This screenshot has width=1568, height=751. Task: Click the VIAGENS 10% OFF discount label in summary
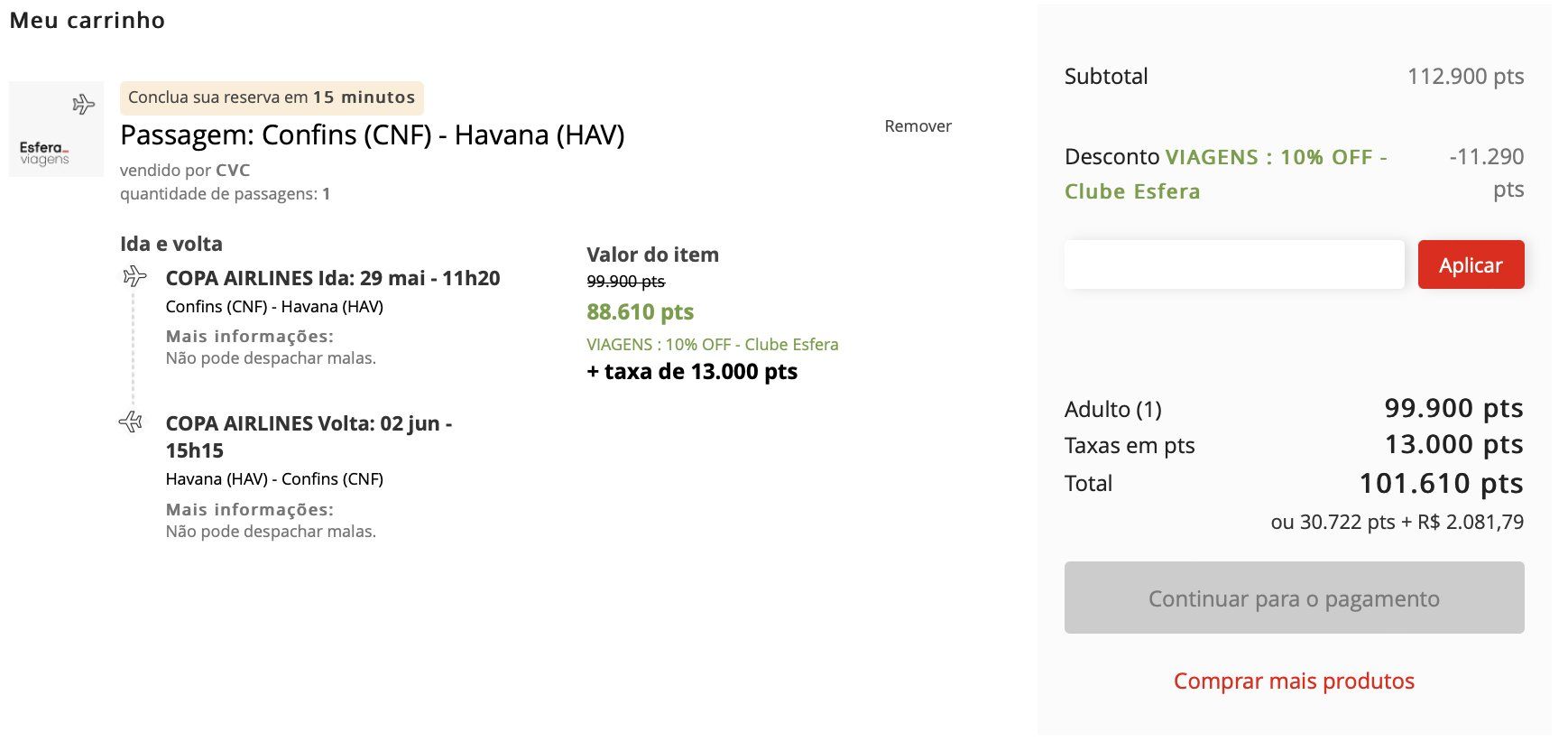pyautogui.click(x=1226, y=174)
